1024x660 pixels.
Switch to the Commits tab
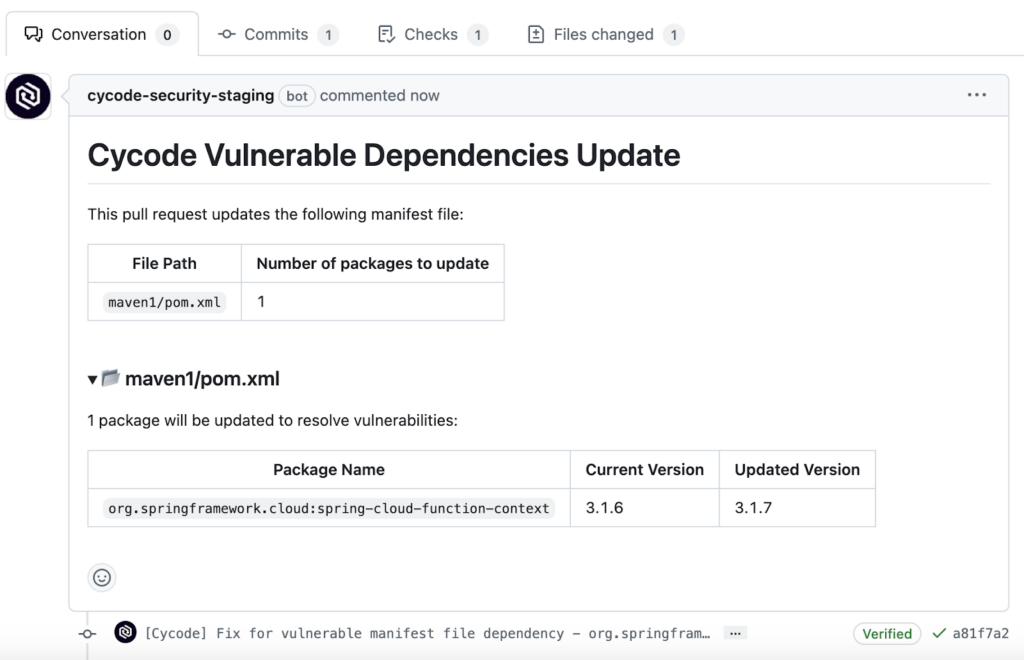pyautogui.click(x=278, y=35)
